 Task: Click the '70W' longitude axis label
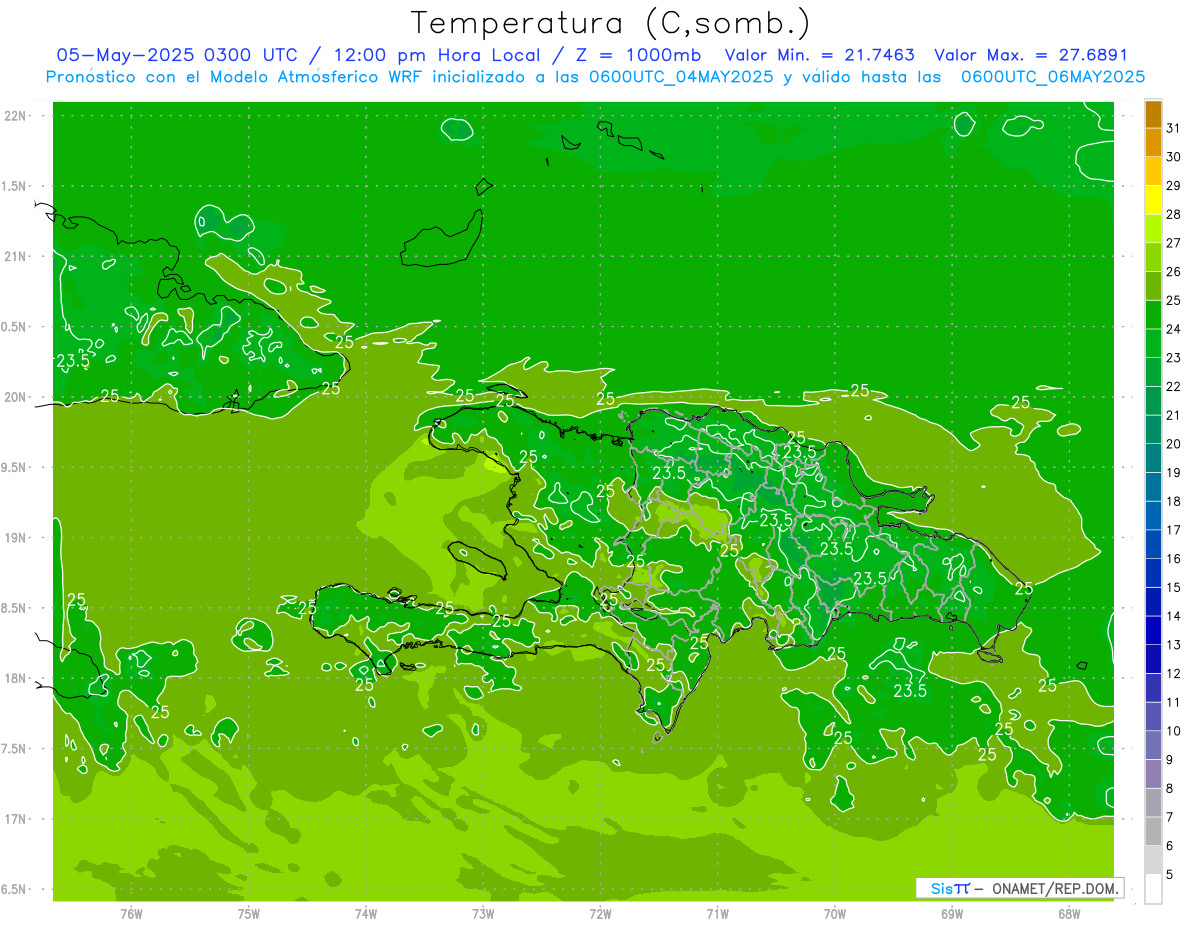(x=835, y=913)
